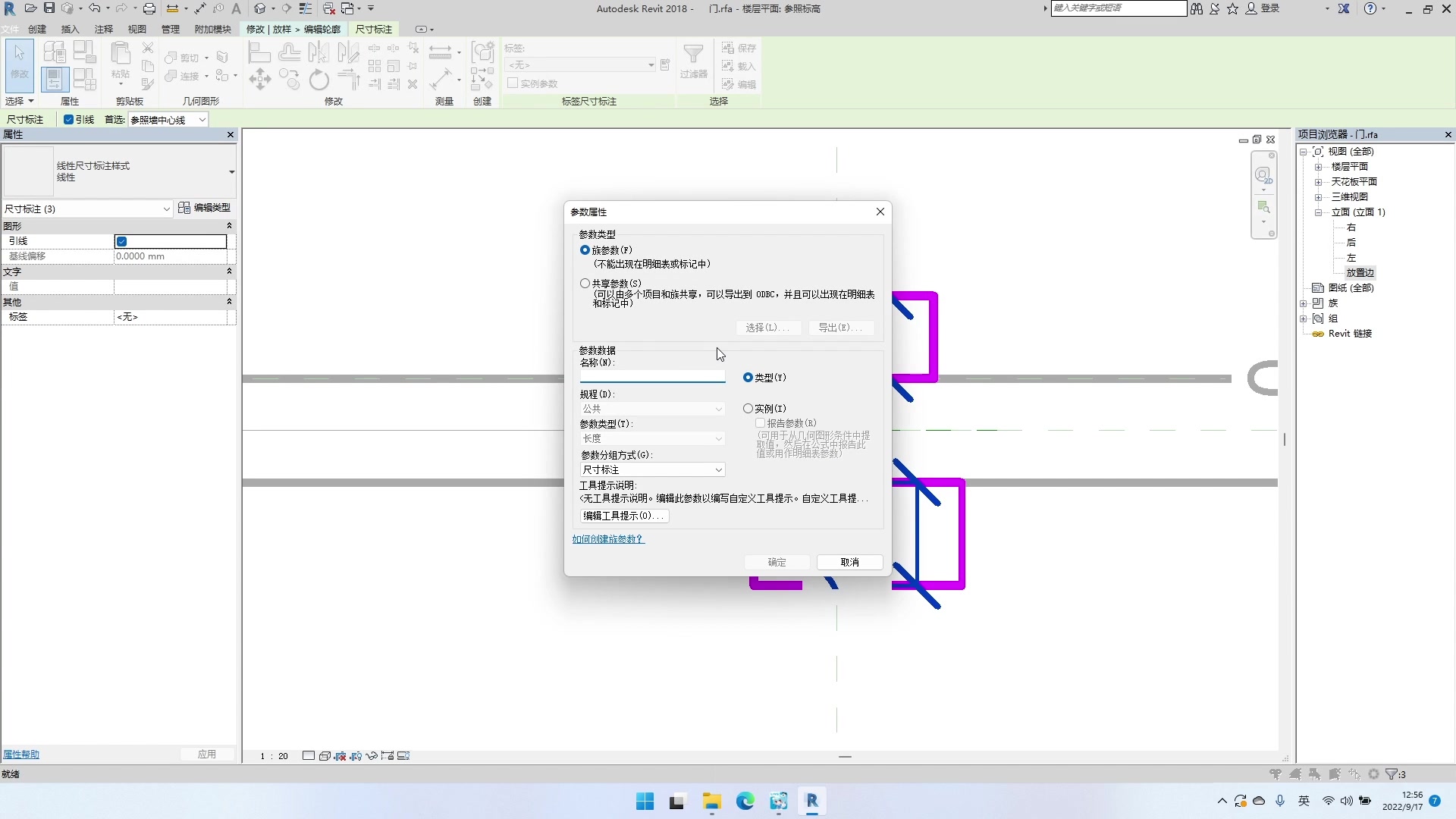Open the Annotate (注释) ribbon tab

click(104, 29)
